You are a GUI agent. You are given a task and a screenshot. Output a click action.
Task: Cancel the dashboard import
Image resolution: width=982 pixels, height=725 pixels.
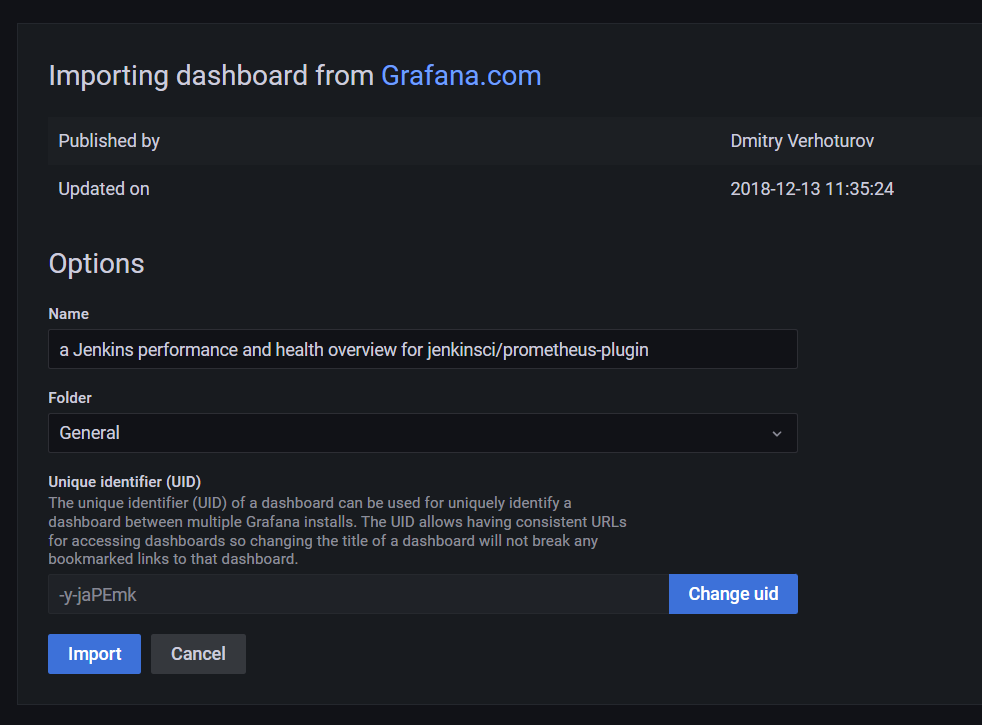[198, 653]
